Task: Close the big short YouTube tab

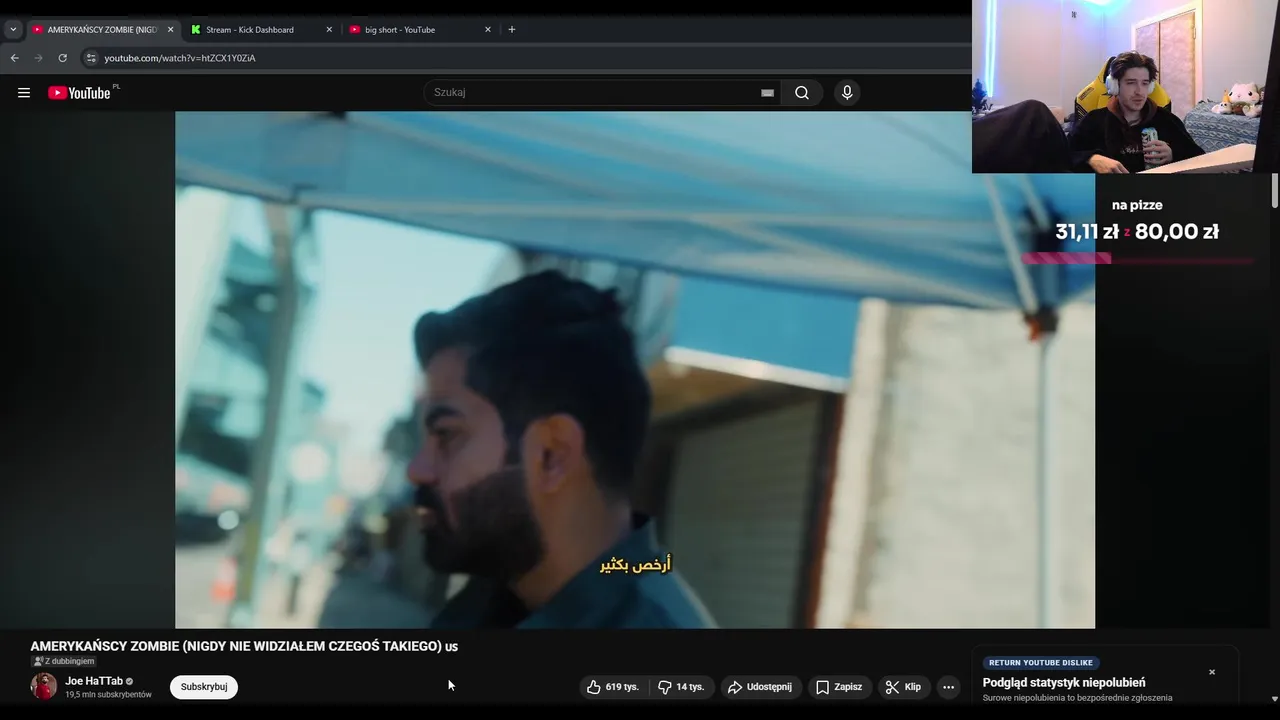Action: tap(488, 30)
